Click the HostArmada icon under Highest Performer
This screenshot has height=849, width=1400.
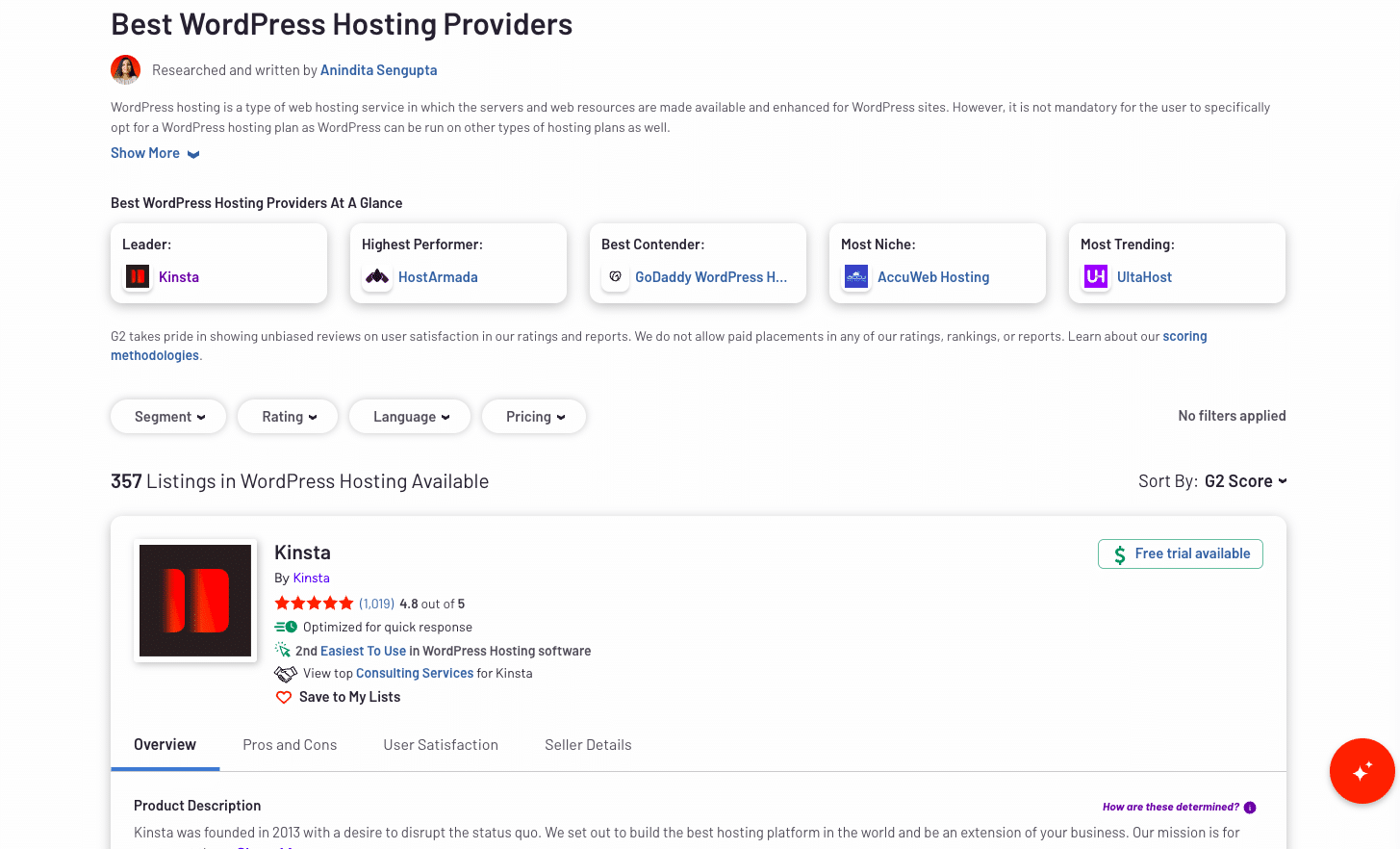pyautogui.click(x=376, y=276)
